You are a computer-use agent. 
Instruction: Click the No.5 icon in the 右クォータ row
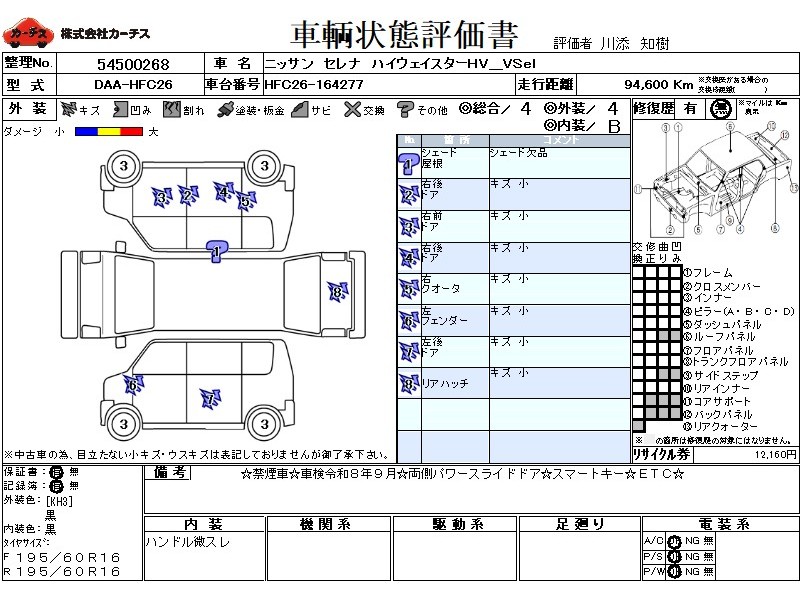click(x=409, y=289)
